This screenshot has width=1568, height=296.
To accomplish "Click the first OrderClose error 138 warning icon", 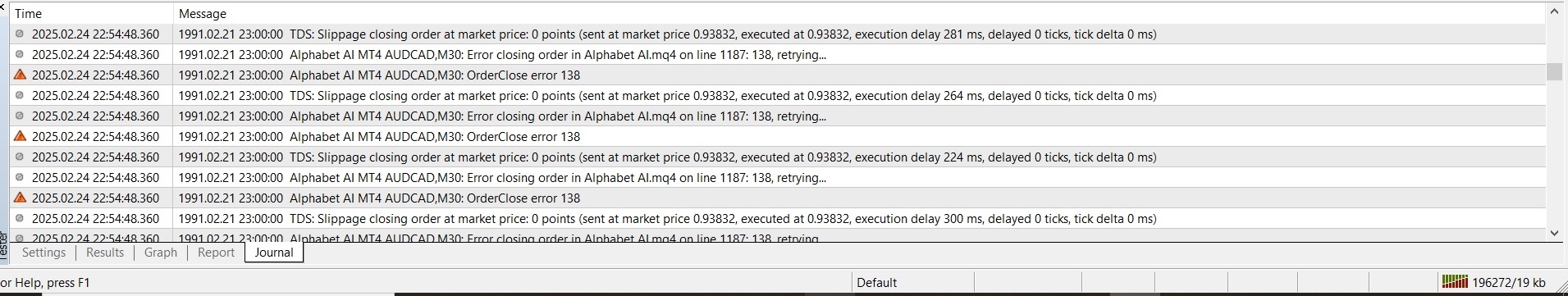I will click(x=20, y=75).
